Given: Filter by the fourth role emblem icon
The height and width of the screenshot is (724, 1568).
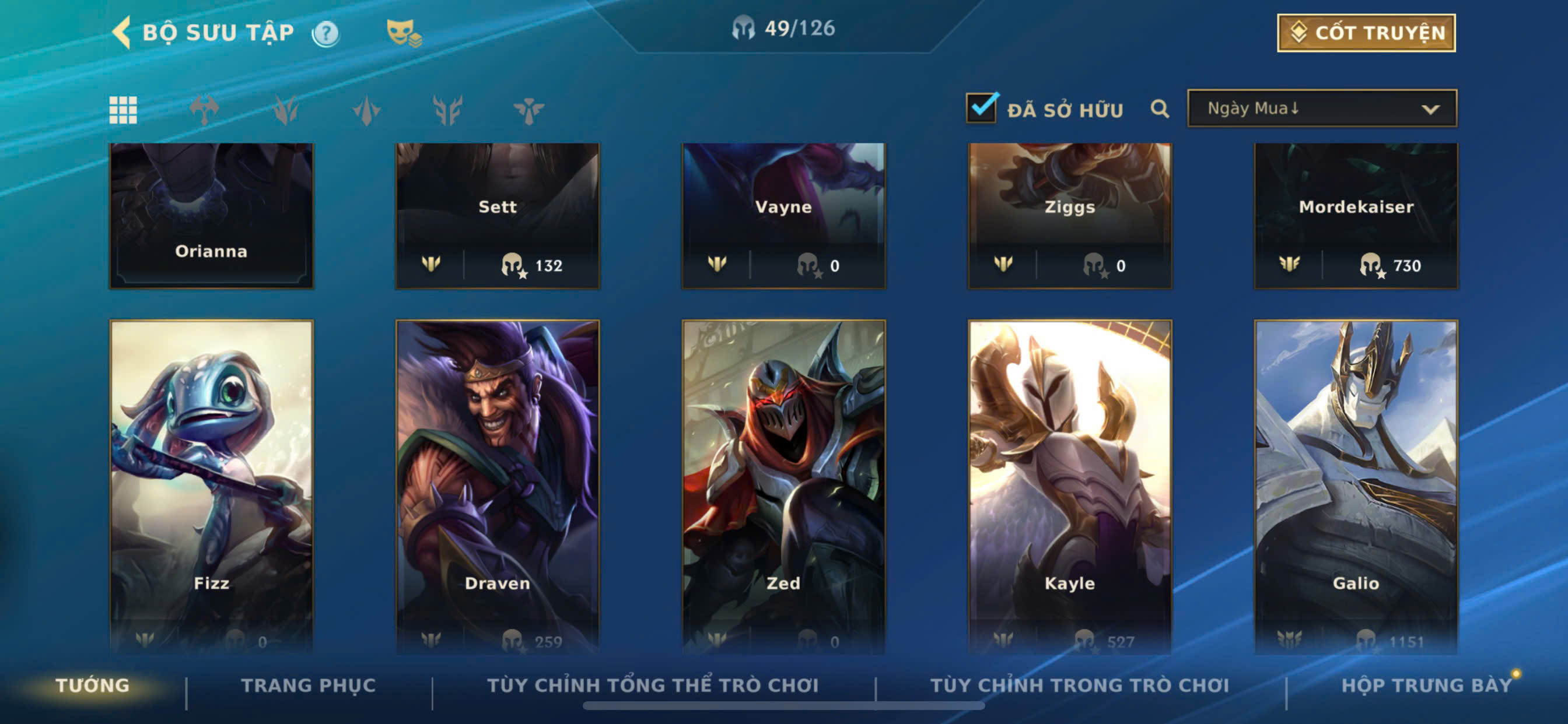Looking at the screenshot, I should (x=447, y=110).
